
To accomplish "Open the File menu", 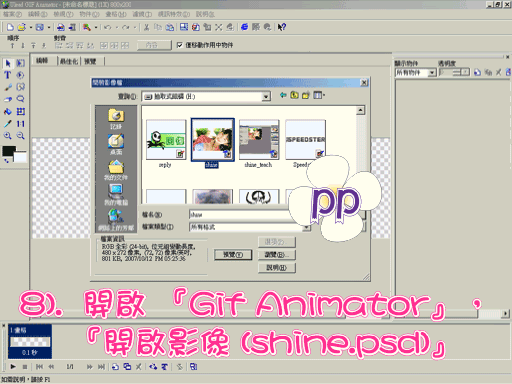I will pyautogui.click(x=12, y=14).
